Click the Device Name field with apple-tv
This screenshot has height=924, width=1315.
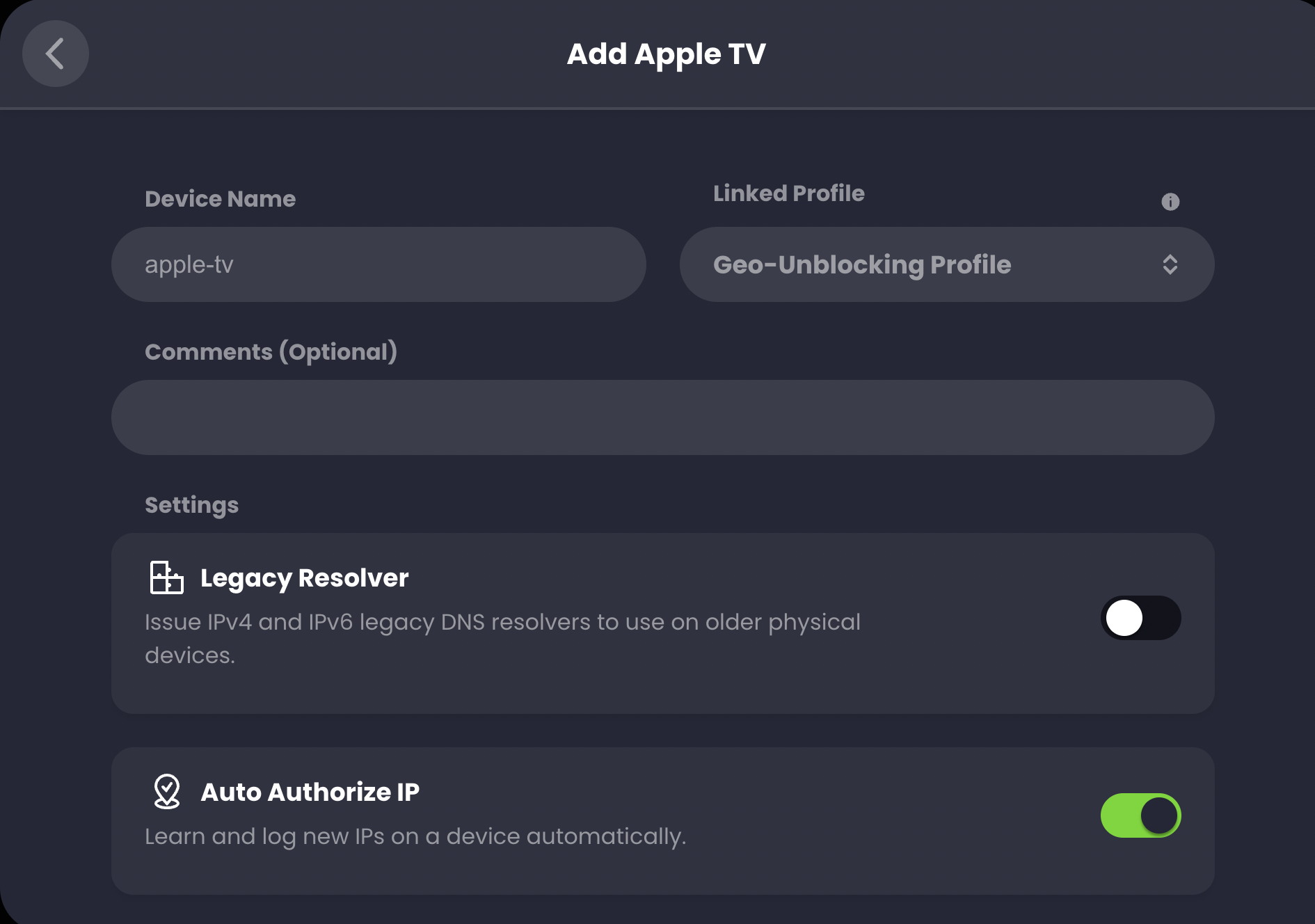click(378, 264)
